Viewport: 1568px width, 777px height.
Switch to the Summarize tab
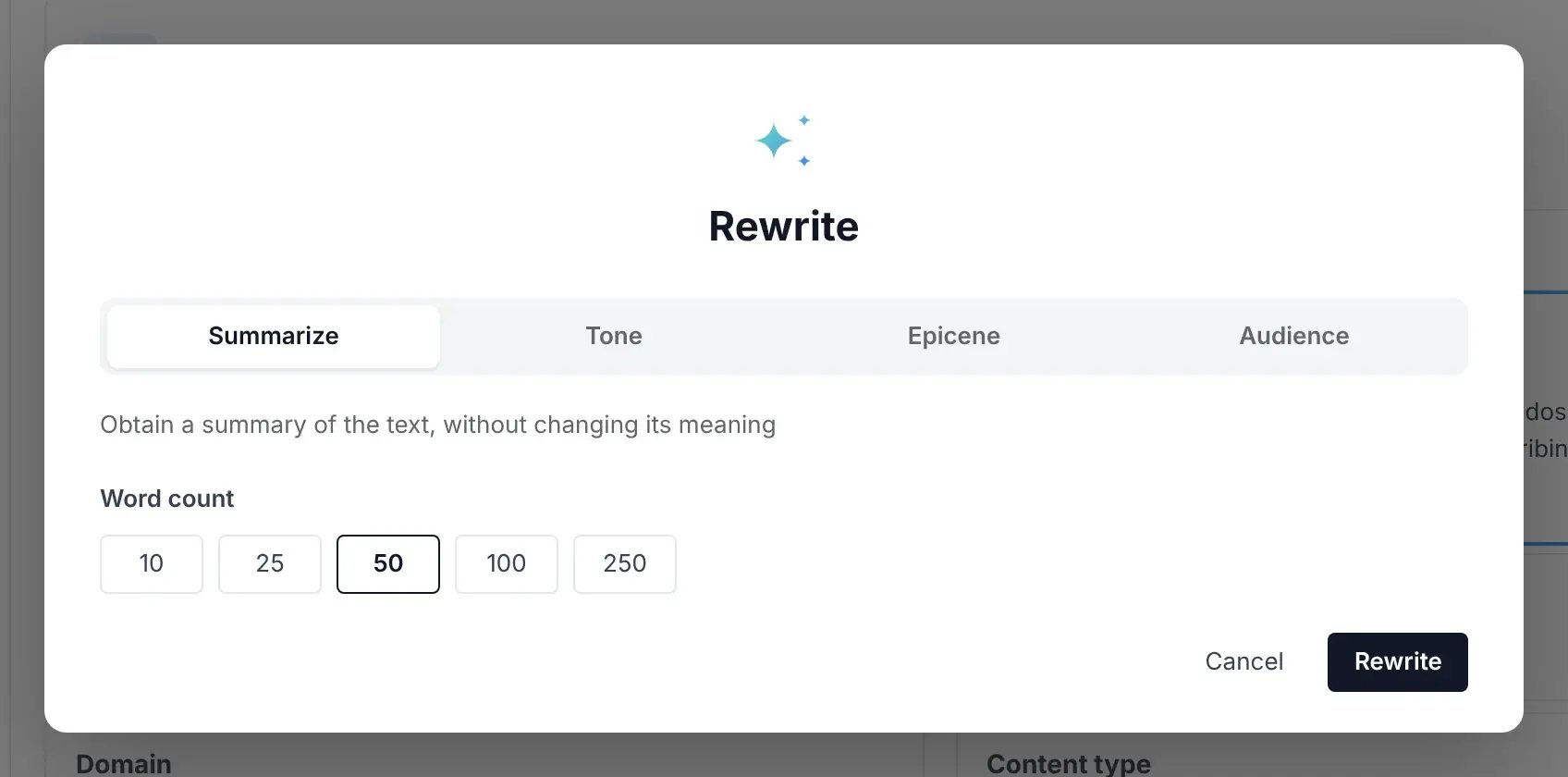tap(274, 336)
